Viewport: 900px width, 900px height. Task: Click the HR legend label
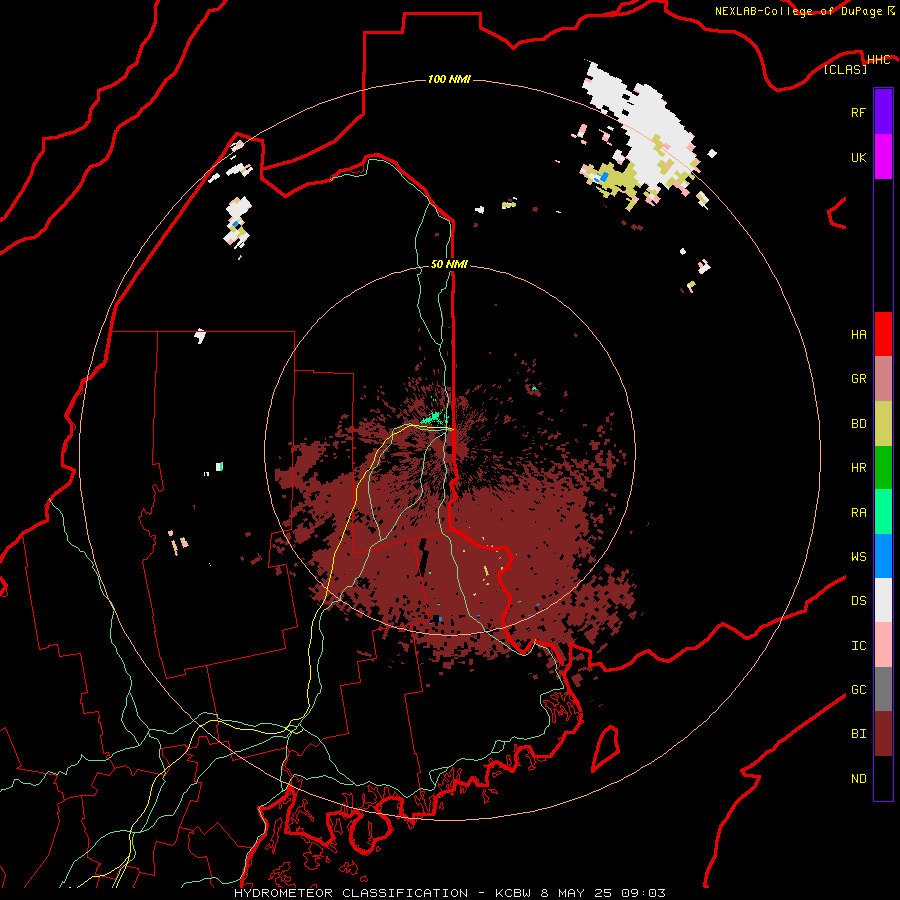coord(858,468)
